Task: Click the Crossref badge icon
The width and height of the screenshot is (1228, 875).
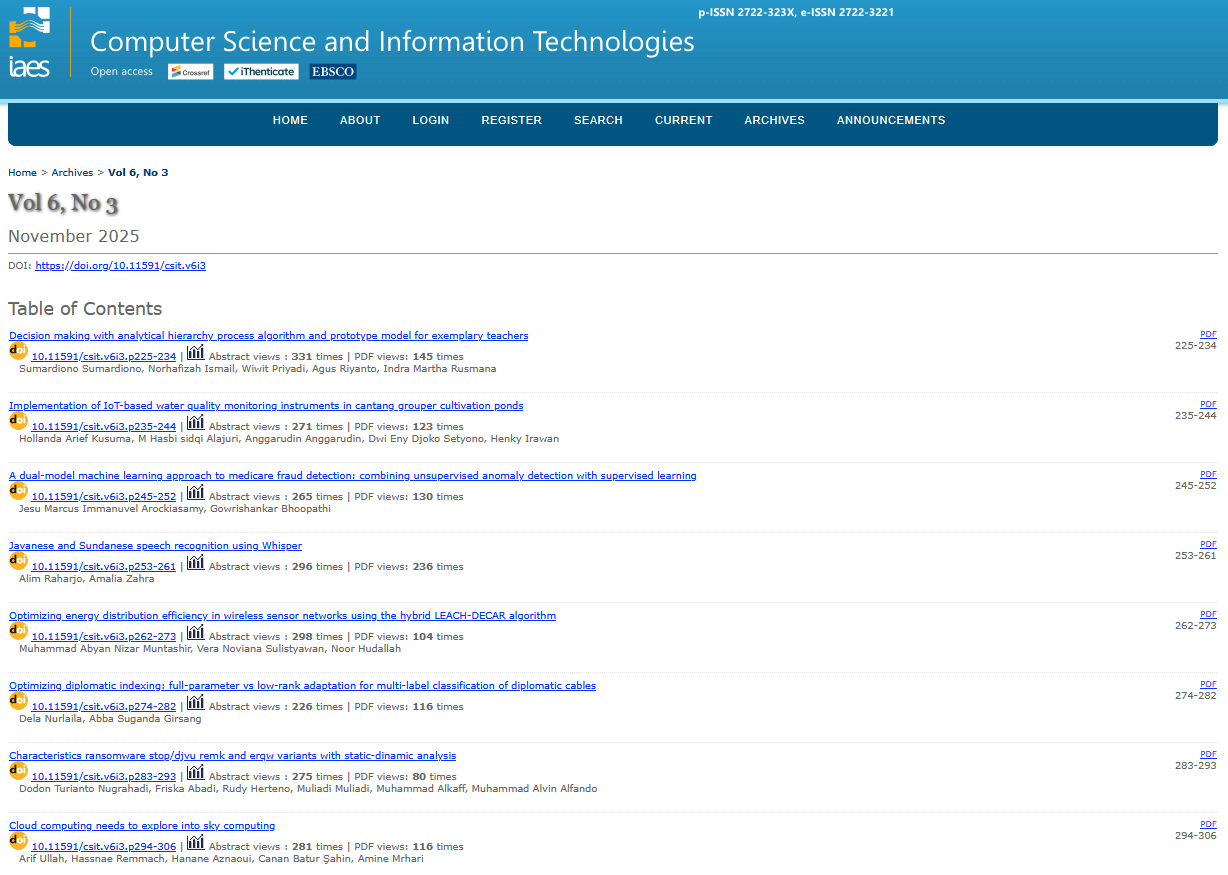Action: coord(190,72)
